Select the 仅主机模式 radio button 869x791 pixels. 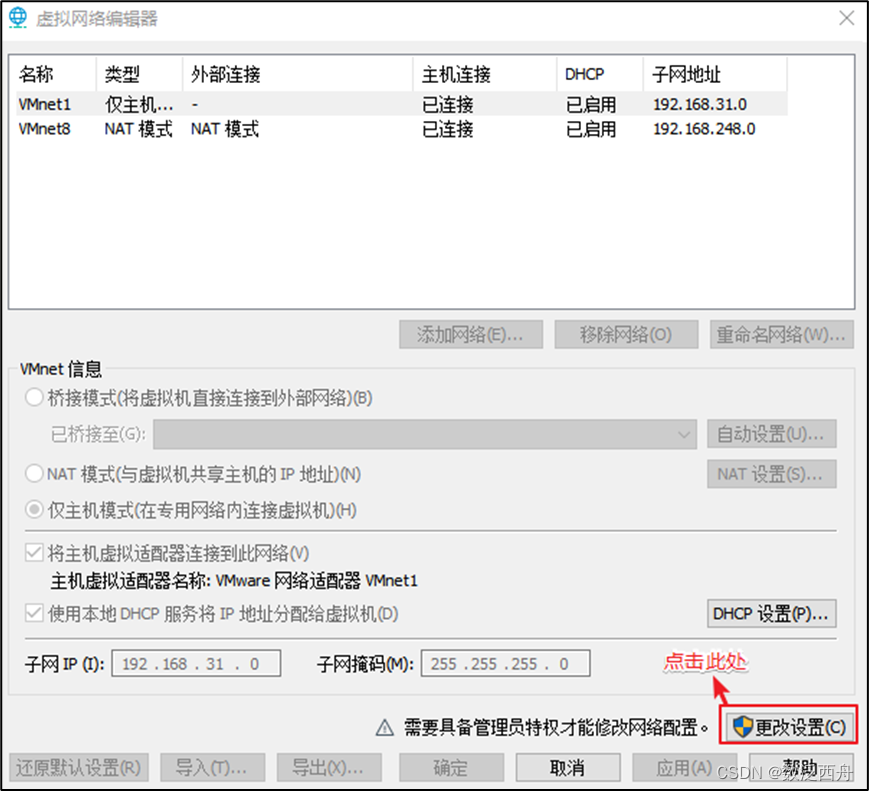point(34,510)
